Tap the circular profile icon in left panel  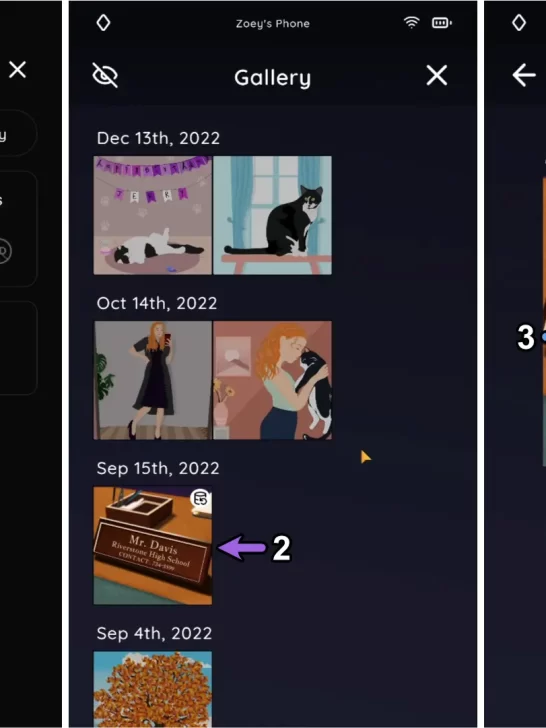[x=4, y=251]
